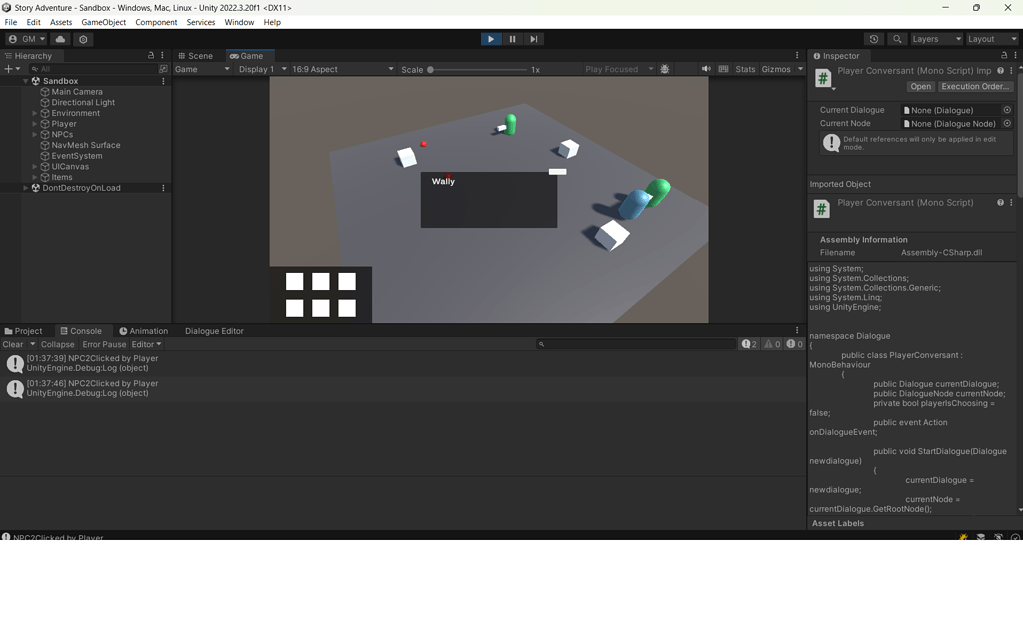
Task: Click the object picker for Current Dialogue
Action: coord(1007,109)
